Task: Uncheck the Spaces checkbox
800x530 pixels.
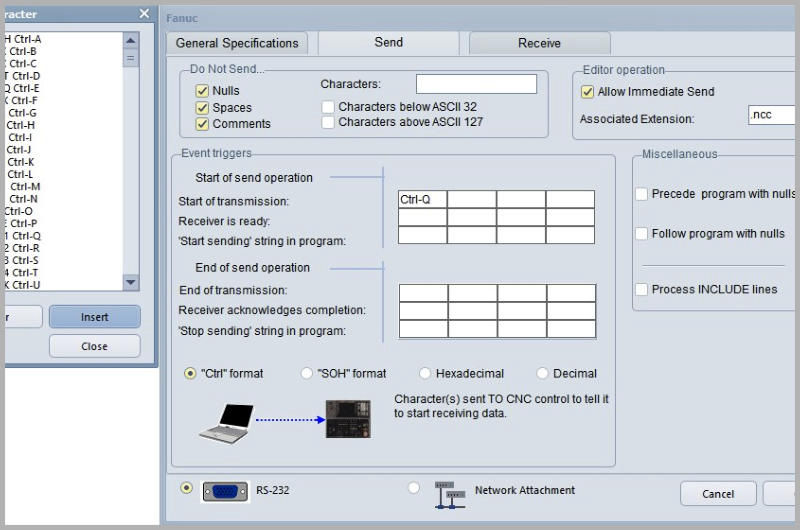Action: [202, 108]
